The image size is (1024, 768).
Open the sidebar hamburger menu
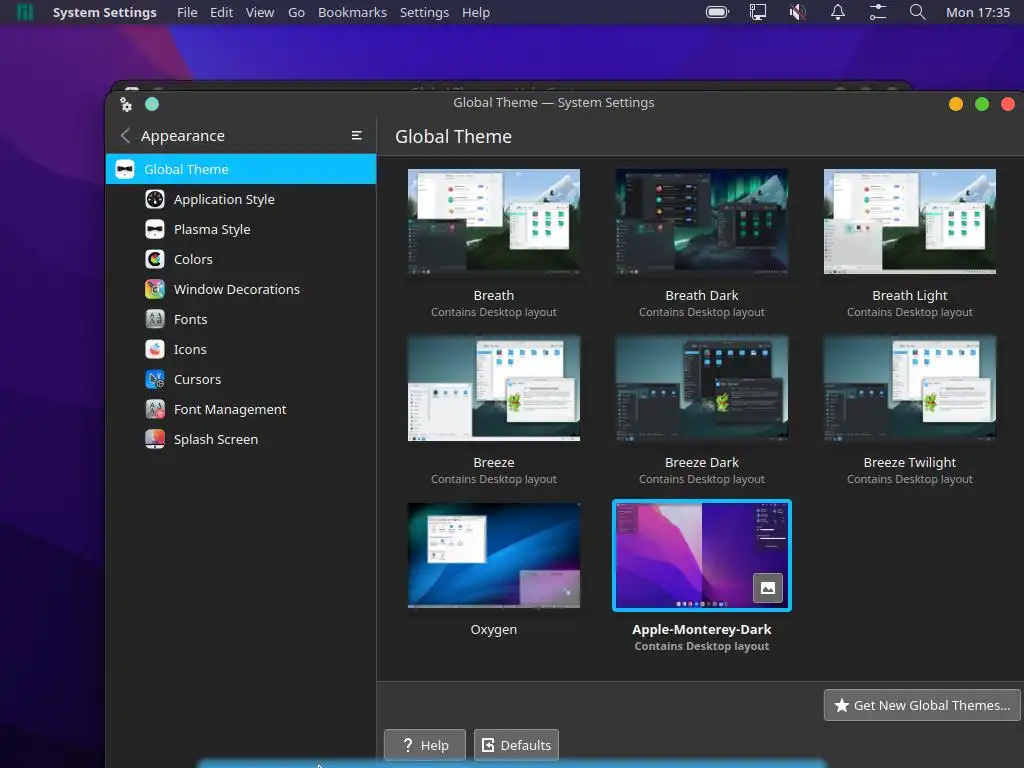[x=357, y=135]
